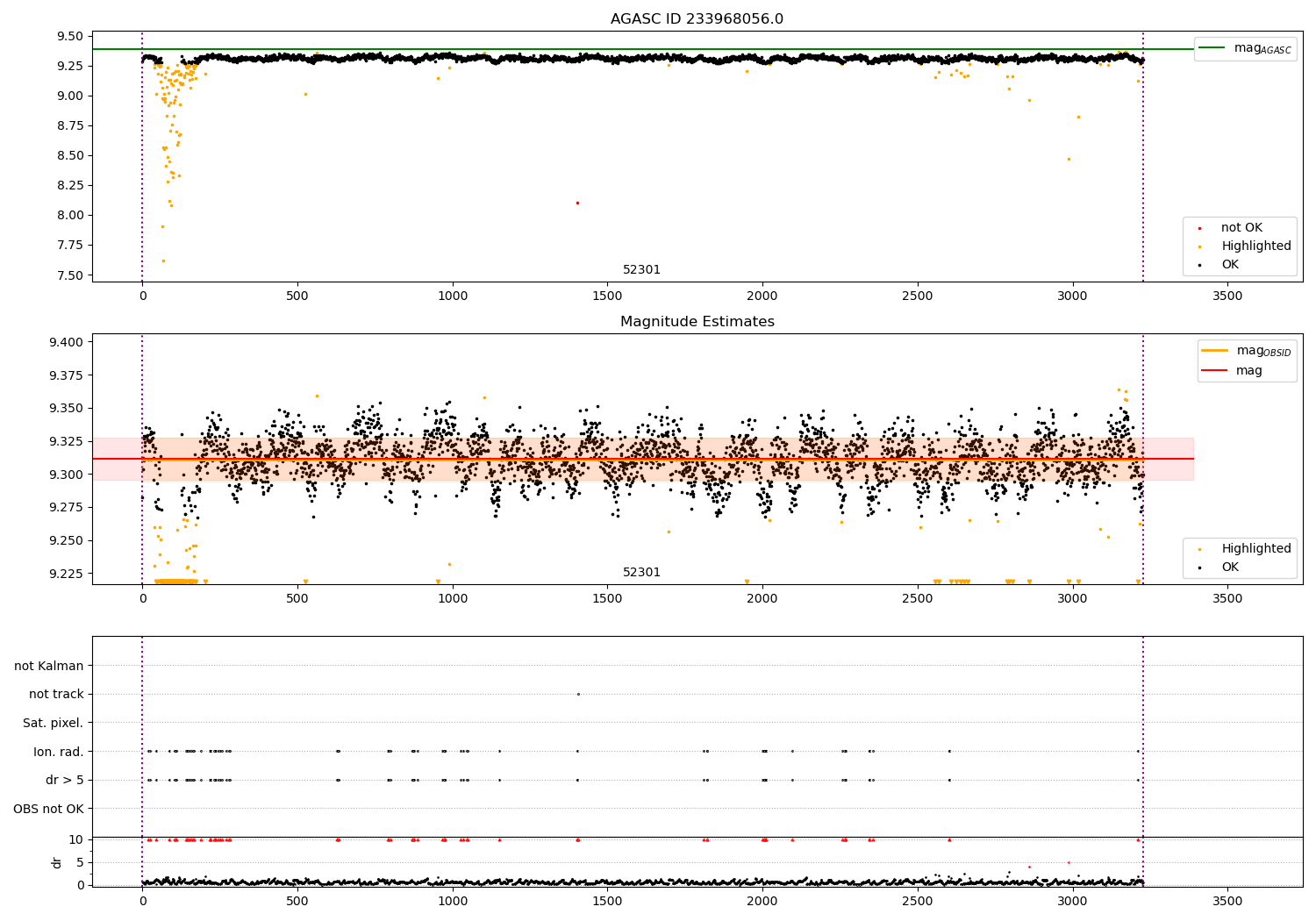Click the y-axis tick label 8.25
The width and height of the screenshot is (1316, 921).
tap(70, 185)
